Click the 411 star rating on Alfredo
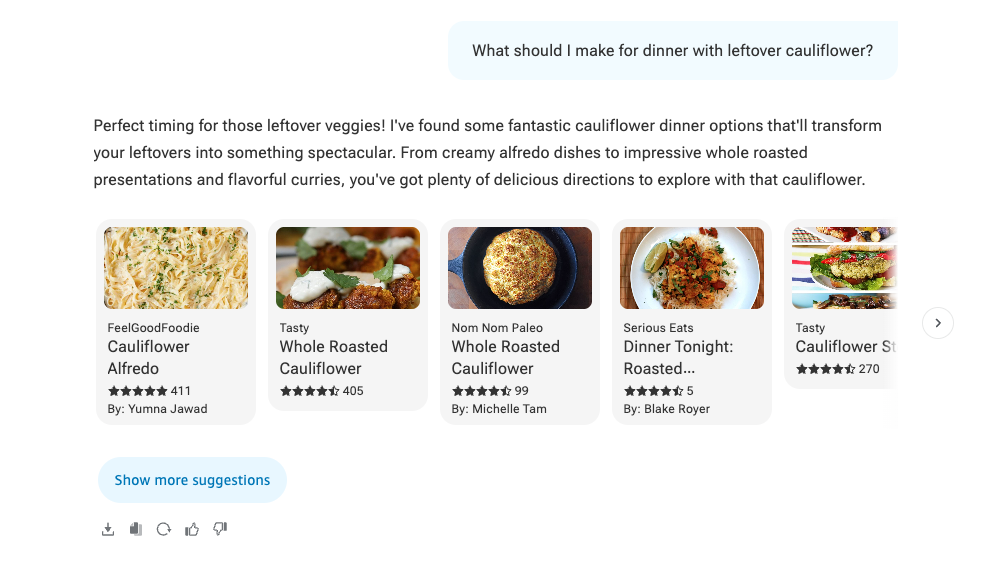Viewport: 981px width, 561px height. [x=149, y=391]
